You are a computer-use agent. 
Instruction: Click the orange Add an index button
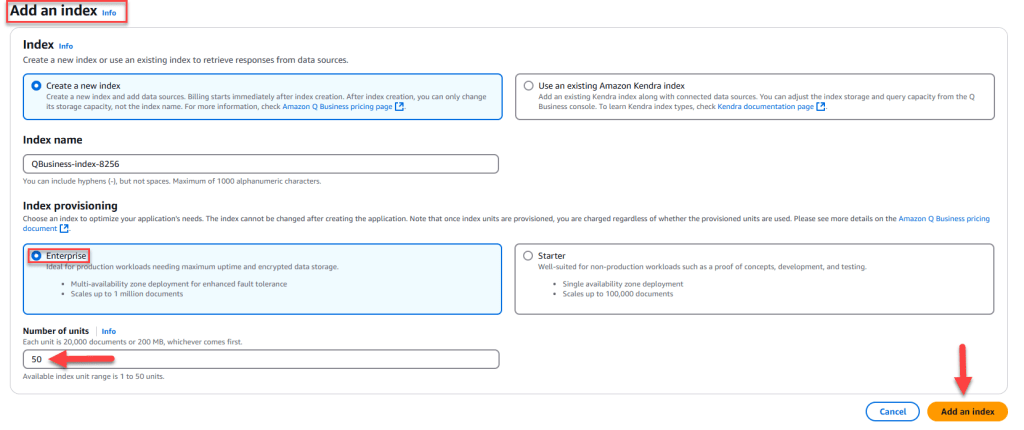click(x=966, y=411)
